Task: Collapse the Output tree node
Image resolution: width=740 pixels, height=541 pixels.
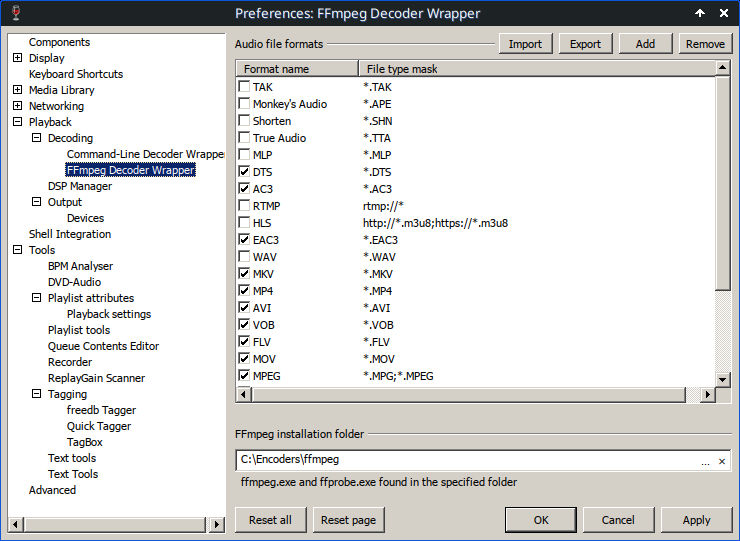Action: 36,202
